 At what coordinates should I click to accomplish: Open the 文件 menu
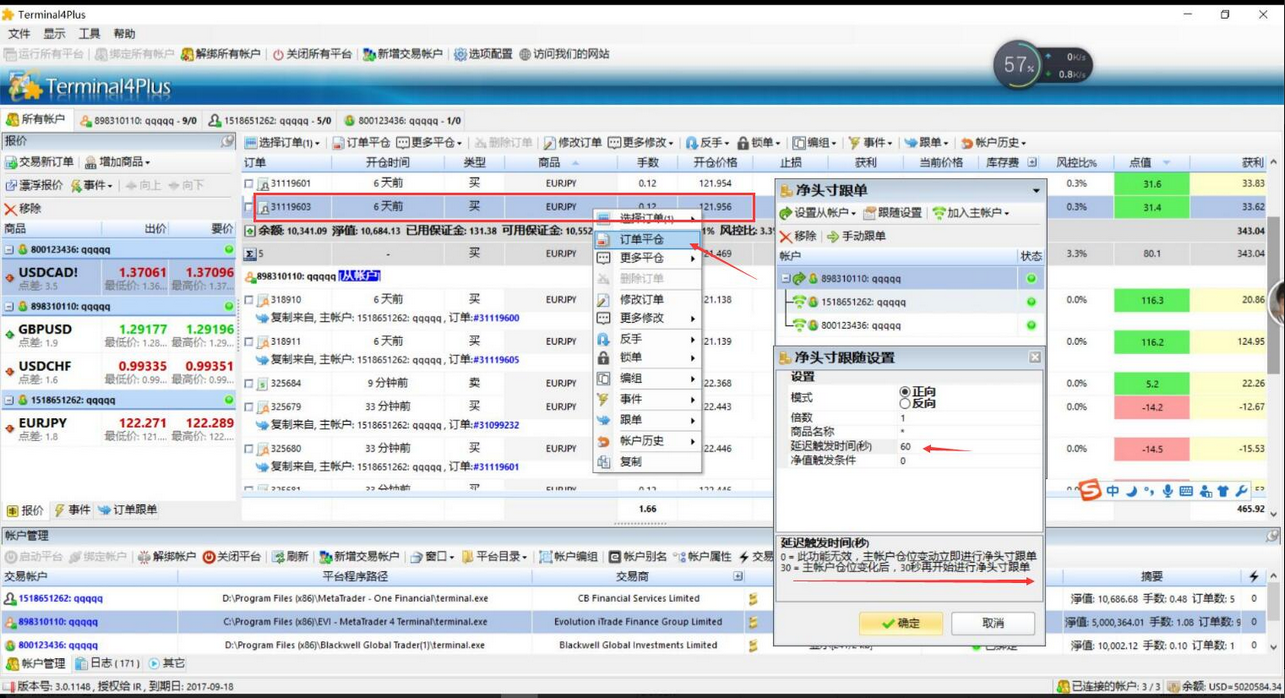coord(19,33)
